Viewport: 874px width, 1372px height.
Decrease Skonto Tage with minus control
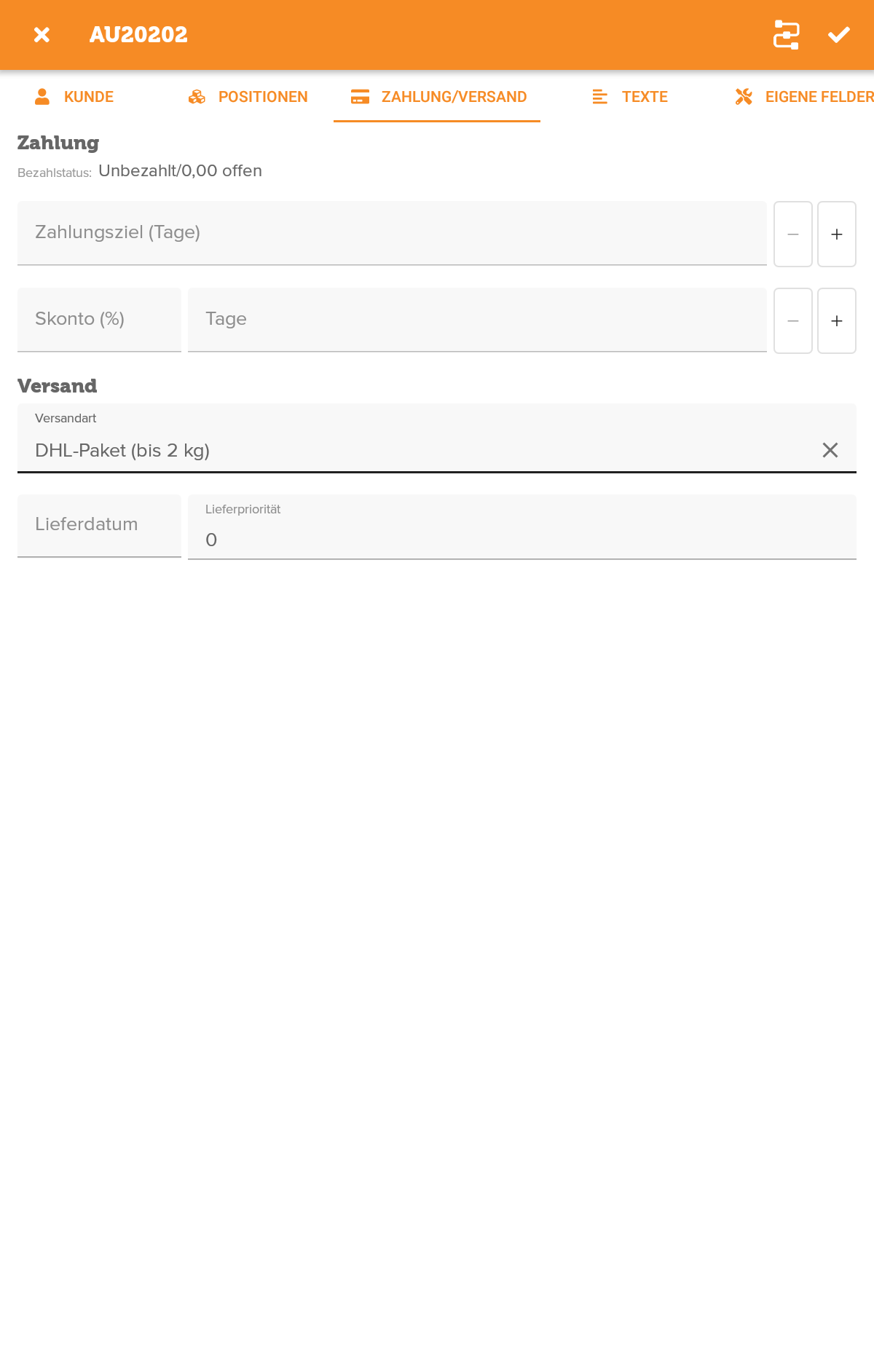click(792, 320)
